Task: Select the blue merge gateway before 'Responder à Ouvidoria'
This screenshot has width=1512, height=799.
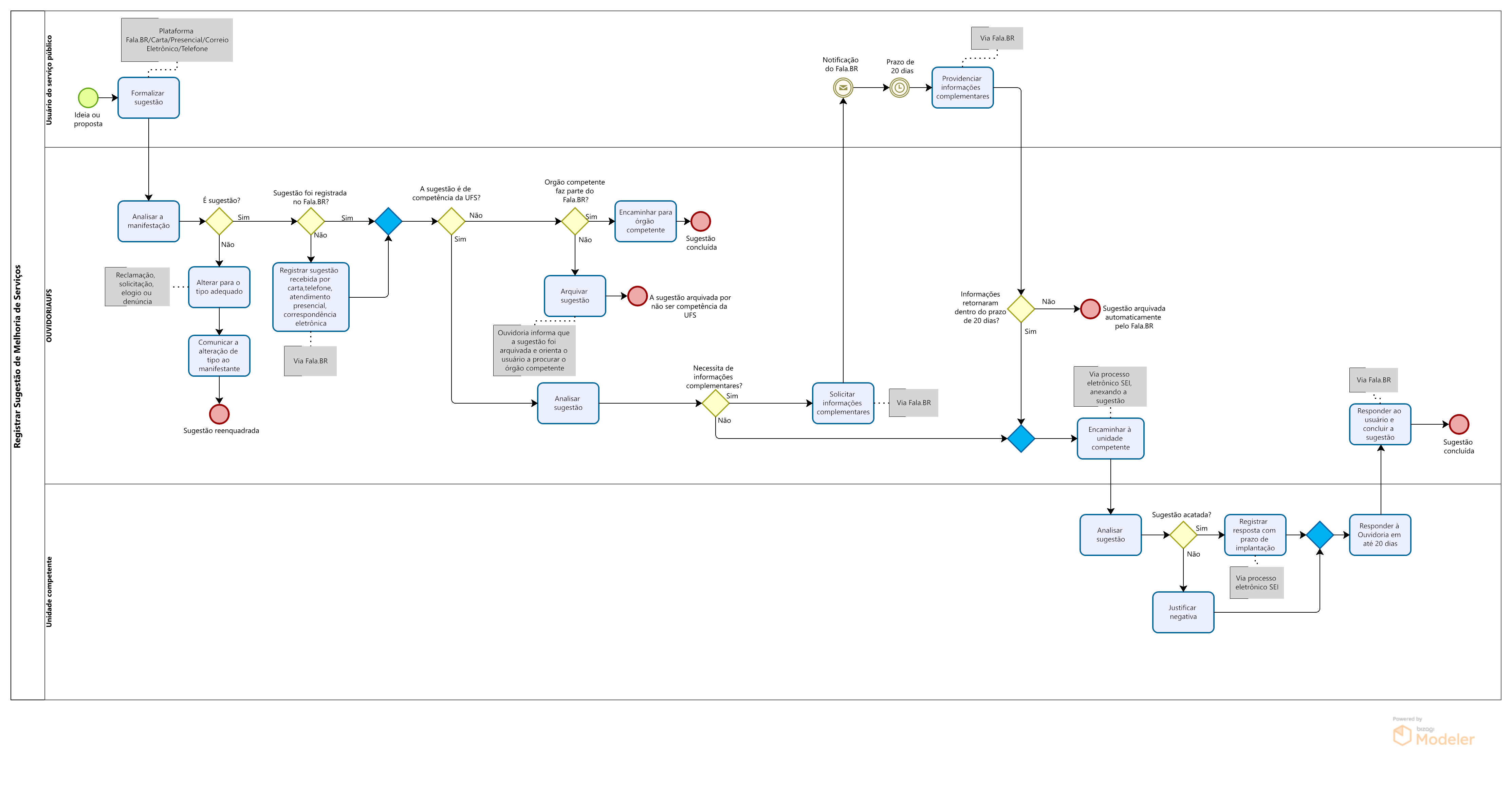Action: pyautogui.click(x=1320, y=535)
